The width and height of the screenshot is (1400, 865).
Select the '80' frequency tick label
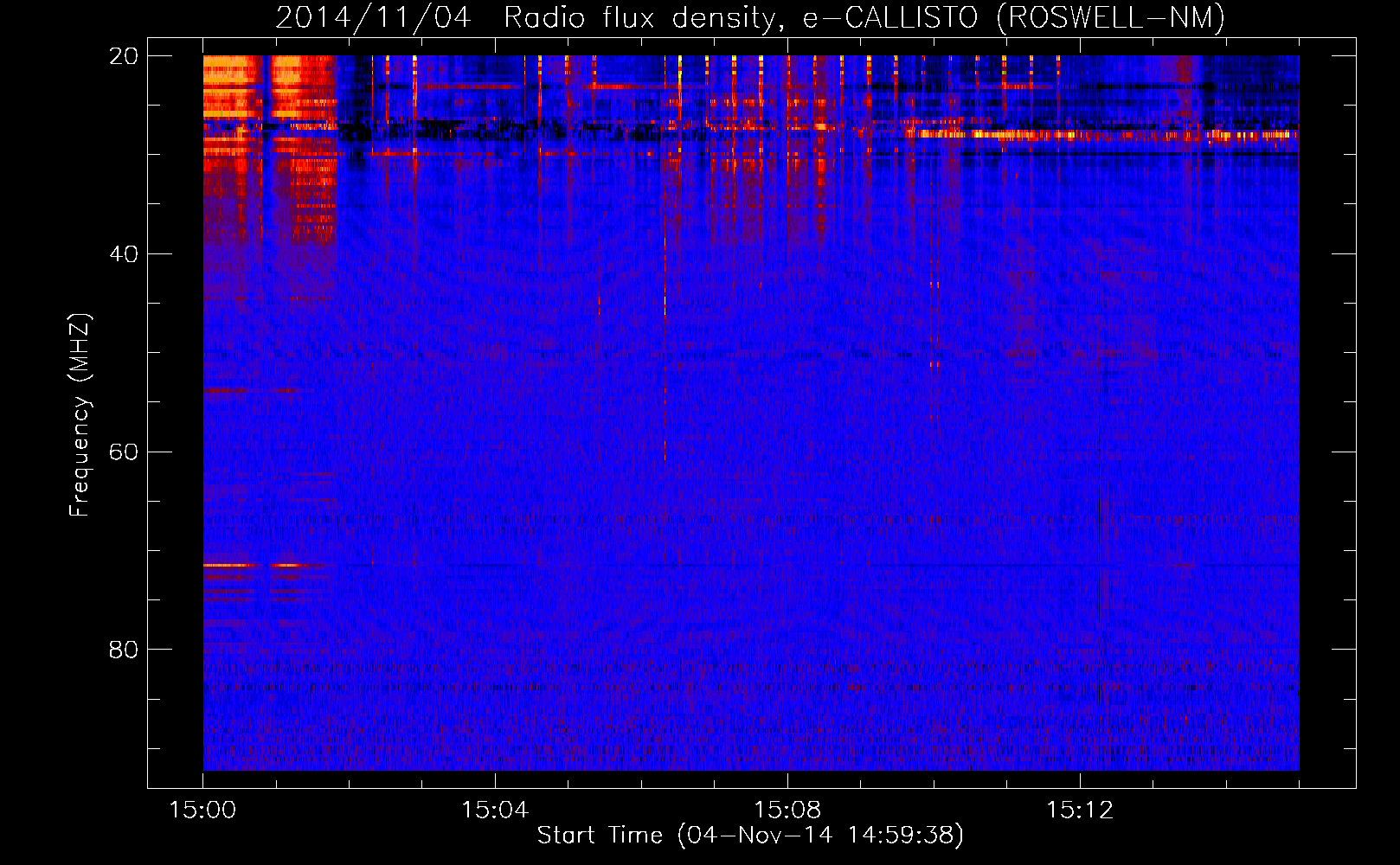click(x=124, y=649)
